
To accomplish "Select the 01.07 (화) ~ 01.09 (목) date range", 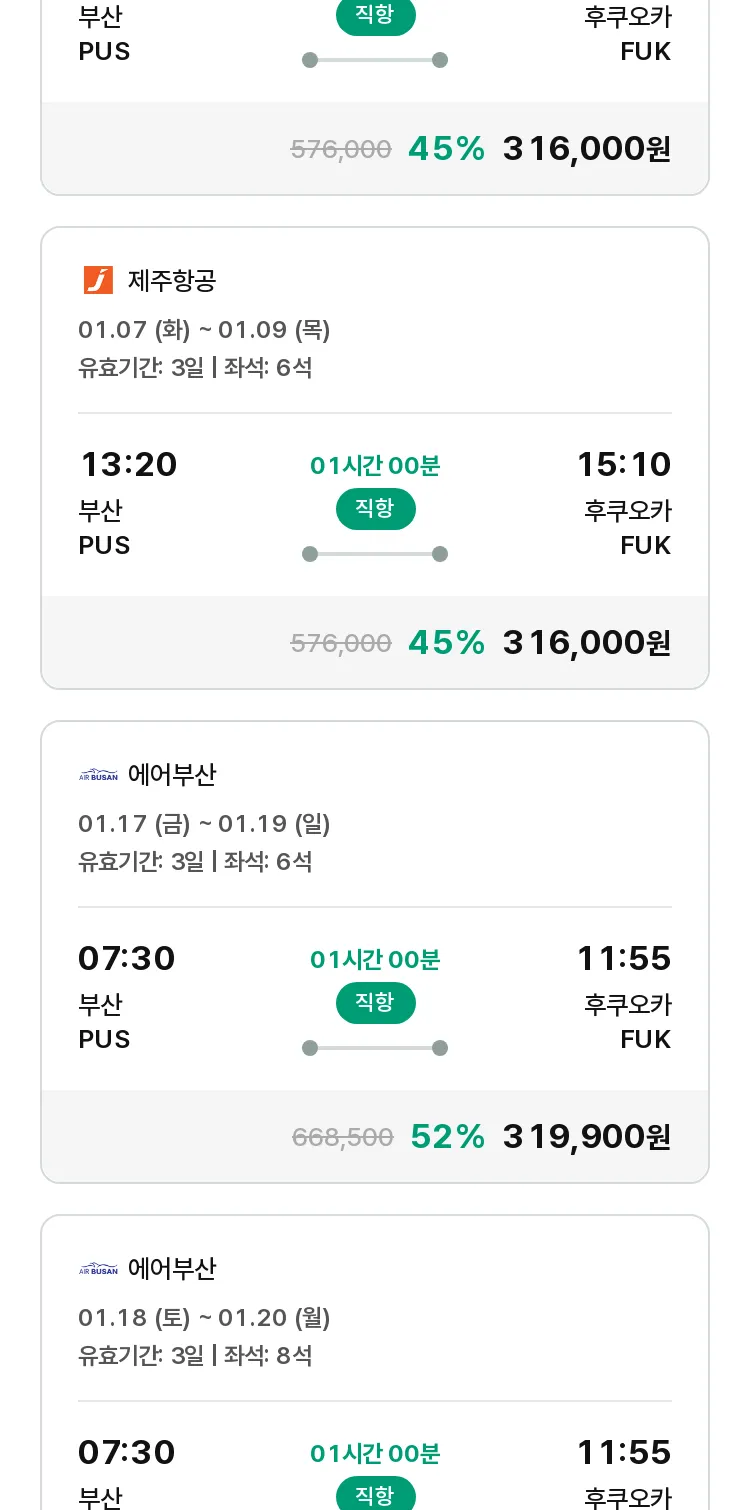I will pyautogui.click(x=204, y=330).
